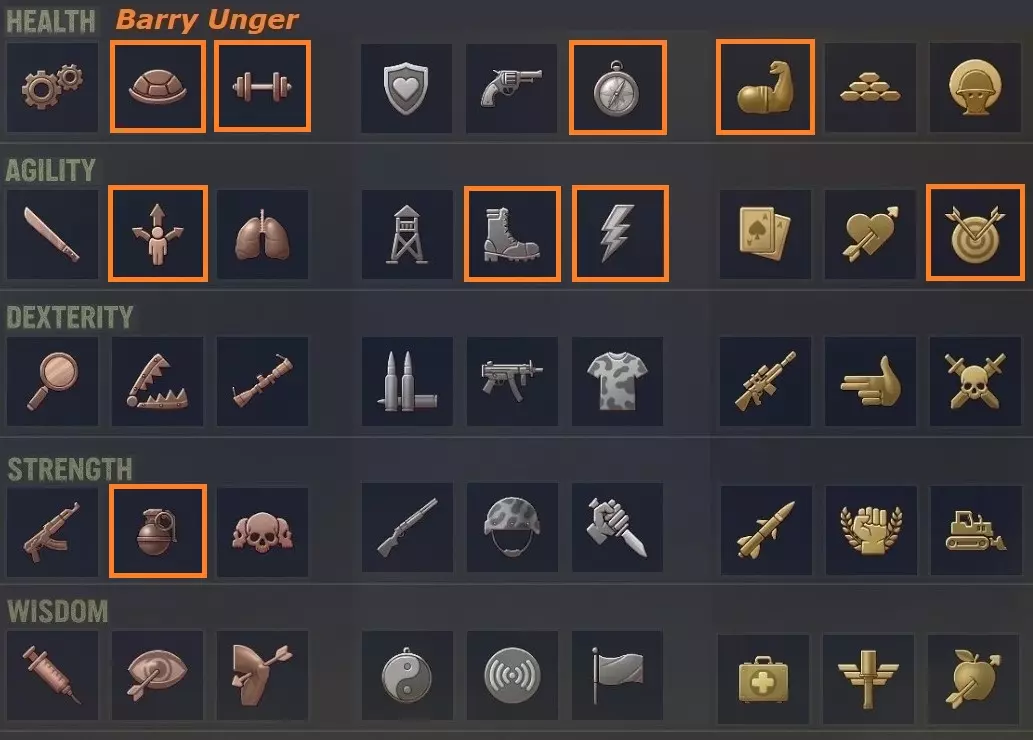
Task: Choose the combat boot perk
Action: 512,234
